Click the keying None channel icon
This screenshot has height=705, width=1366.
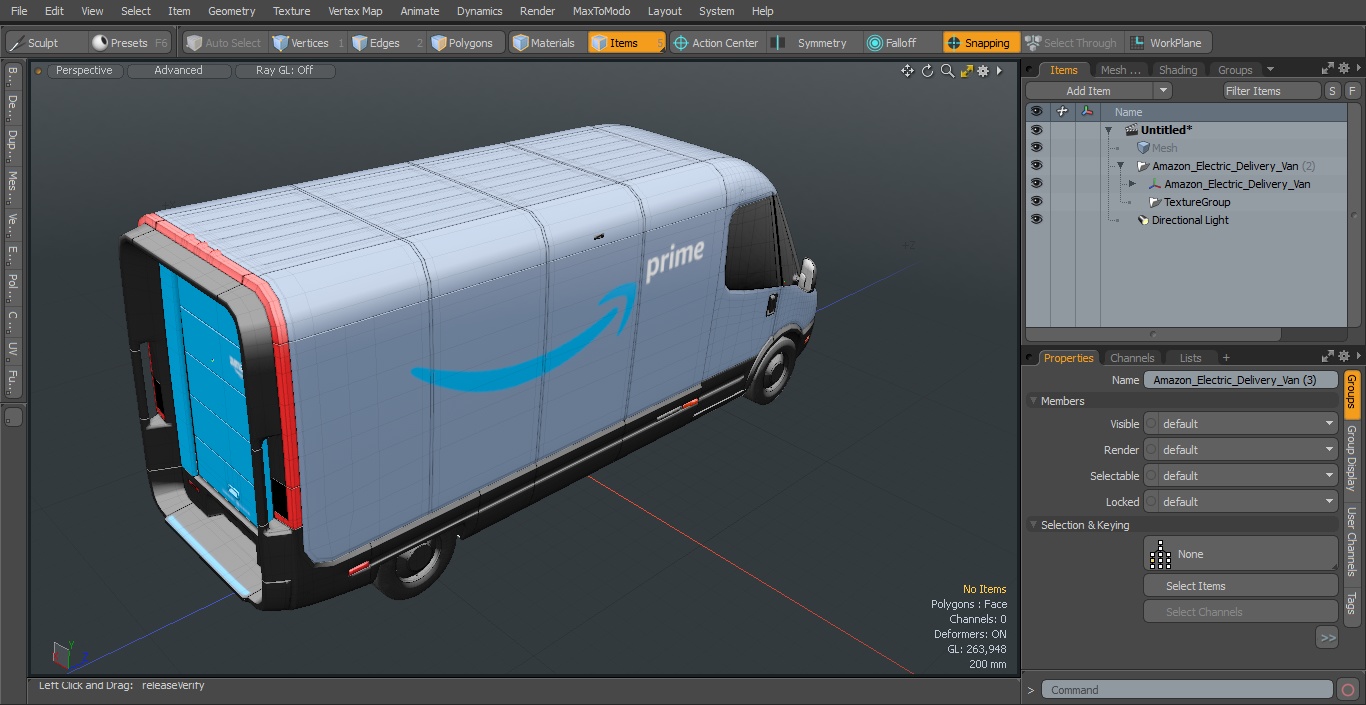click(1160, 554)
